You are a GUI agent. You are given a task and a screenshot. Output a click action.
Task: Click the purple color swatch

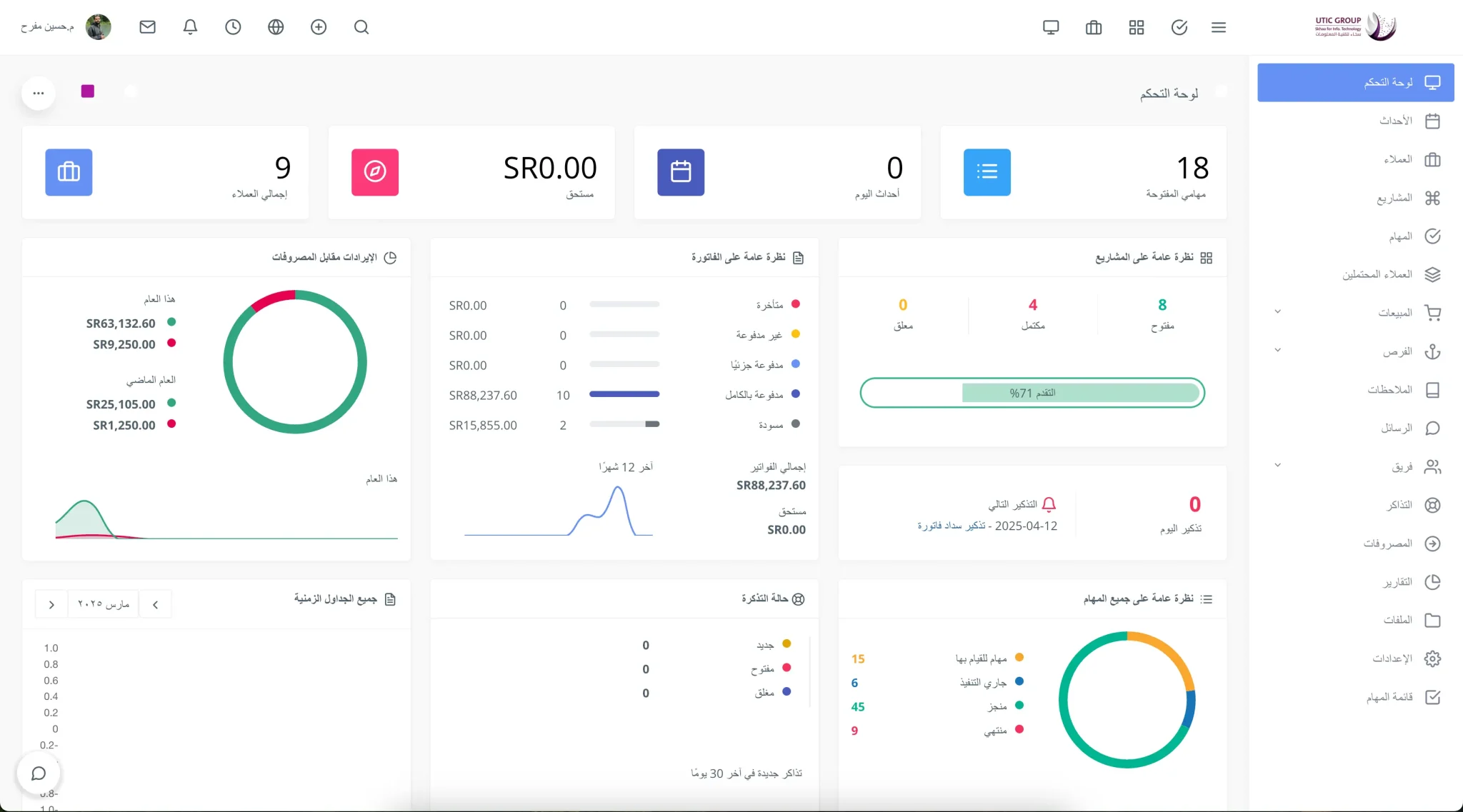[x=88, y=91]
